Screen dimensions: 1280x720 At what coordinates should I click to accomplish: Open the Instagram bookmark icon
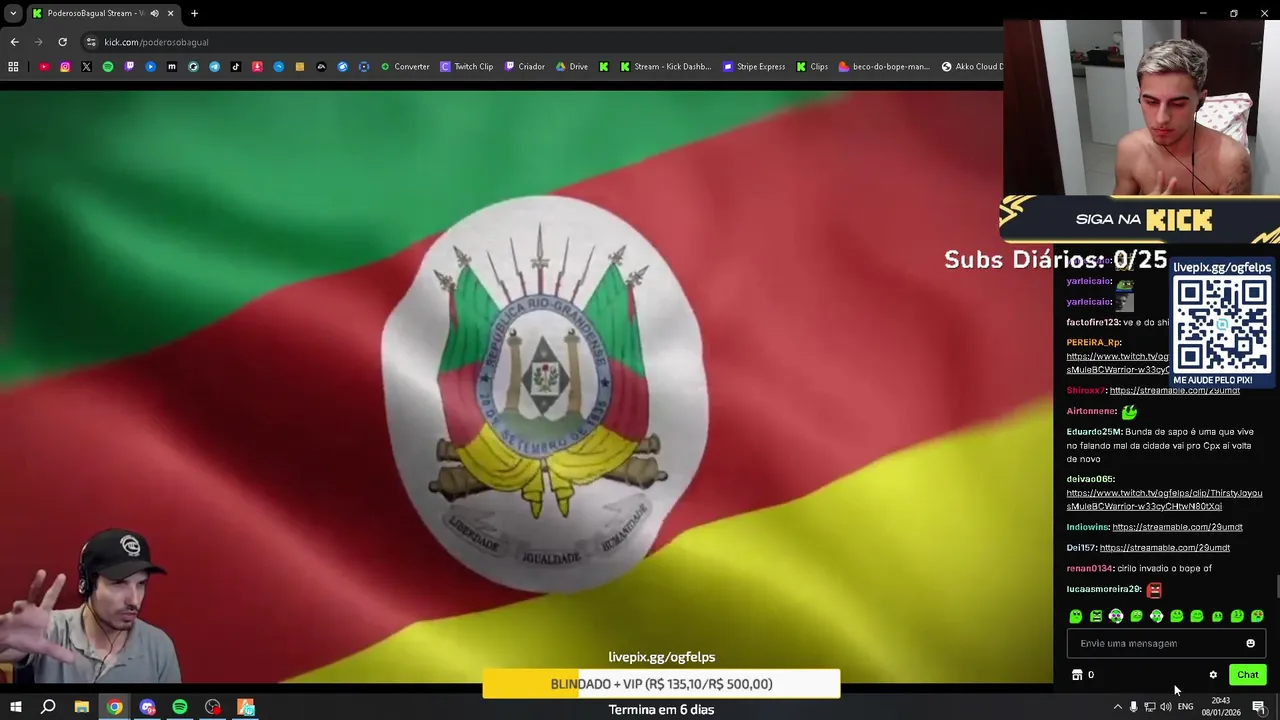65,67
